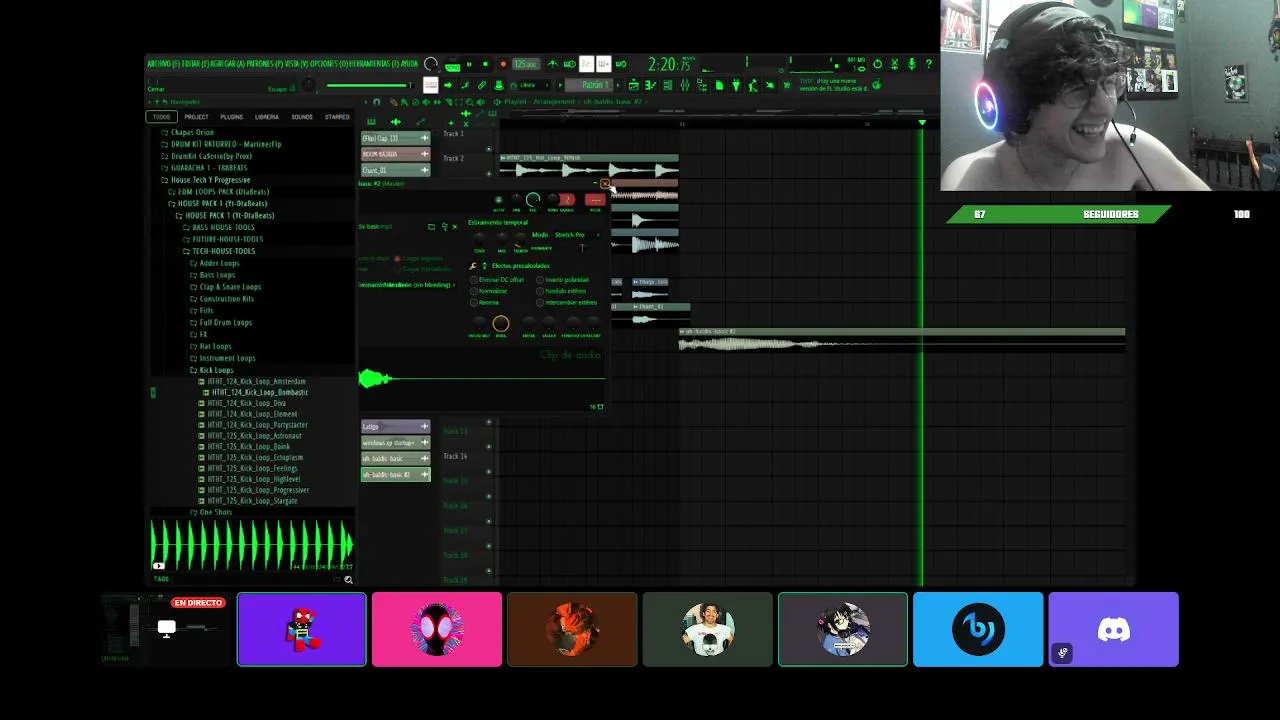Image resolution: width=1280 pixels, height=720 pixels.
Task: Click the question mark help icon
Action: click(928, 64)
